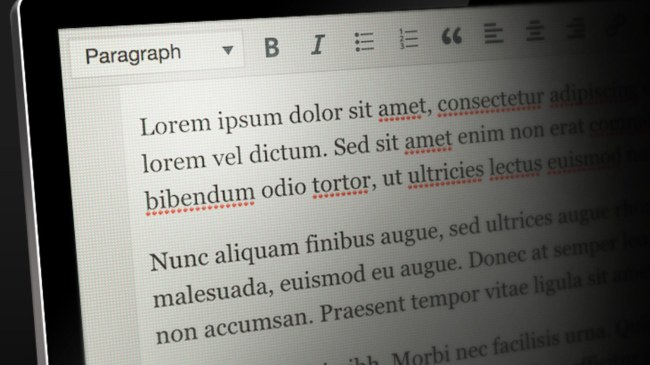Viewport: 650px width, 365px height.
Task: Apply blockquote formatting
Action: tap(451, 36)
